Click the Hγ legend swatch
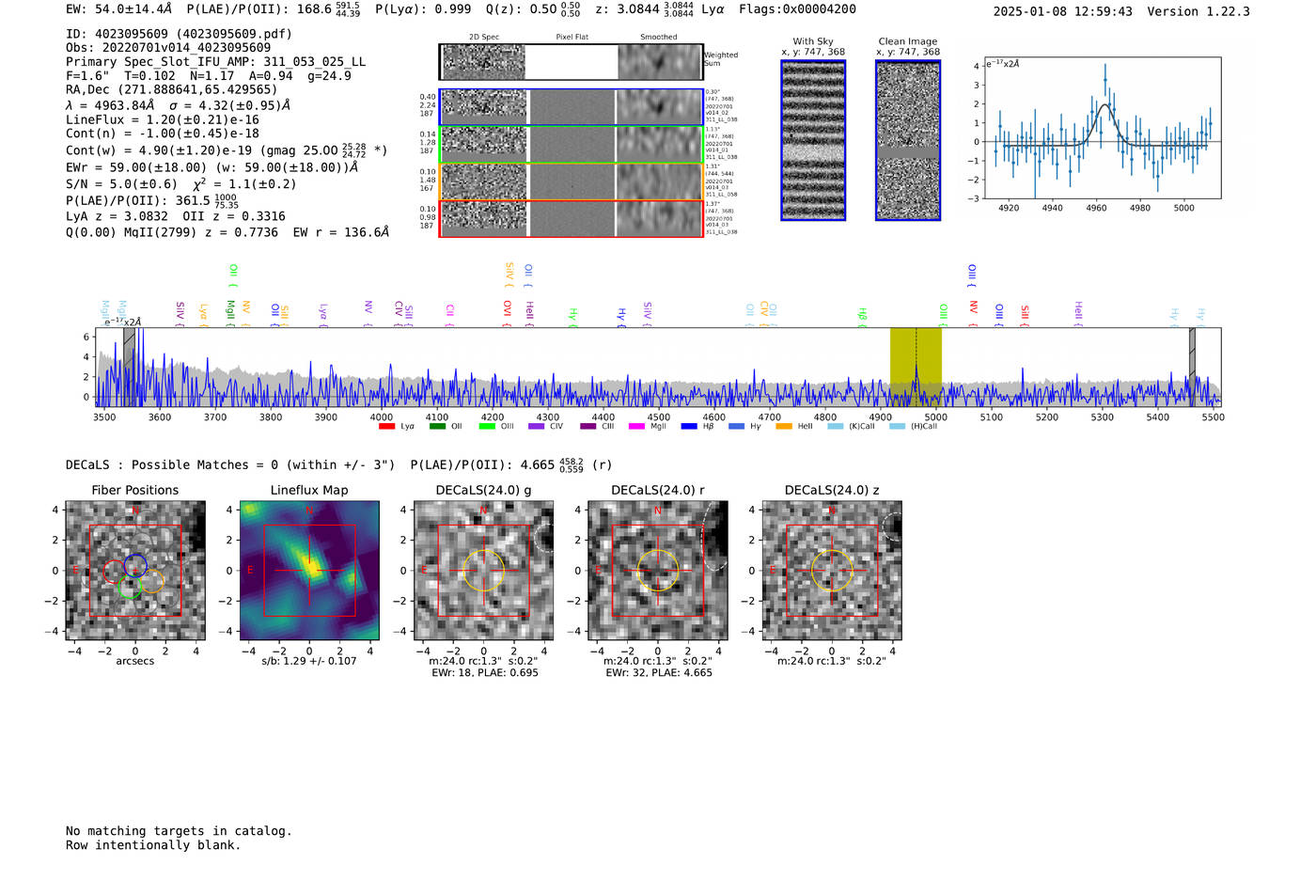The image size is (1316, 896). point(736,427)
